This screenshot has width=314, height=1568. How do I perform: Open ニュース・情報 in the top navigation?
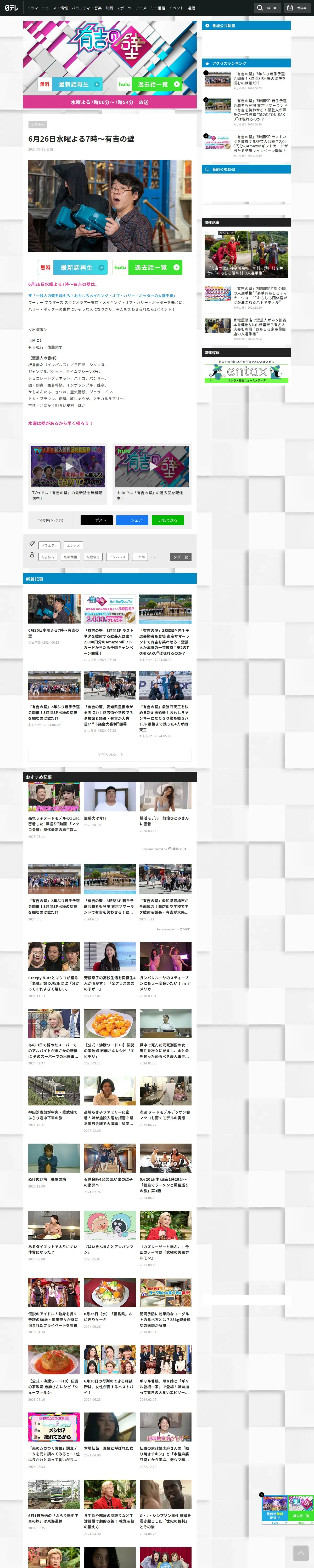coord(55,8)
